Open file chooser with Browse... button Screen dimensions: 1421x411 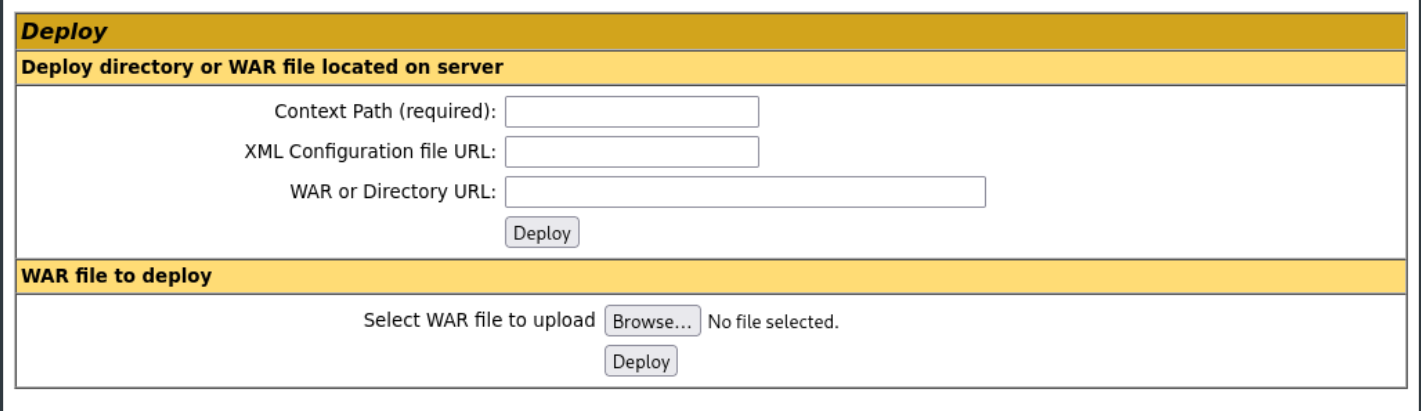653,321
